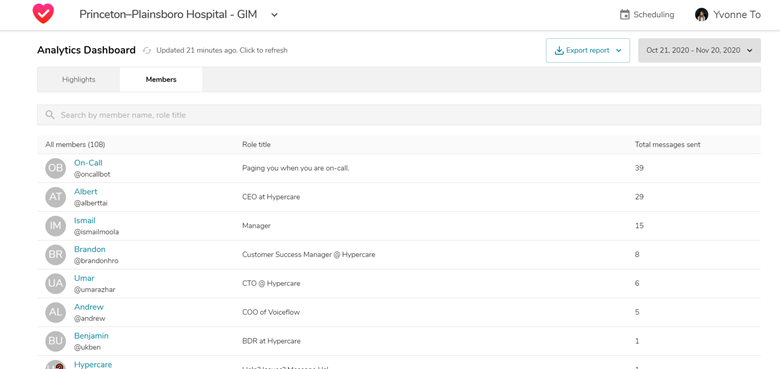Select the Members tab

161,80
